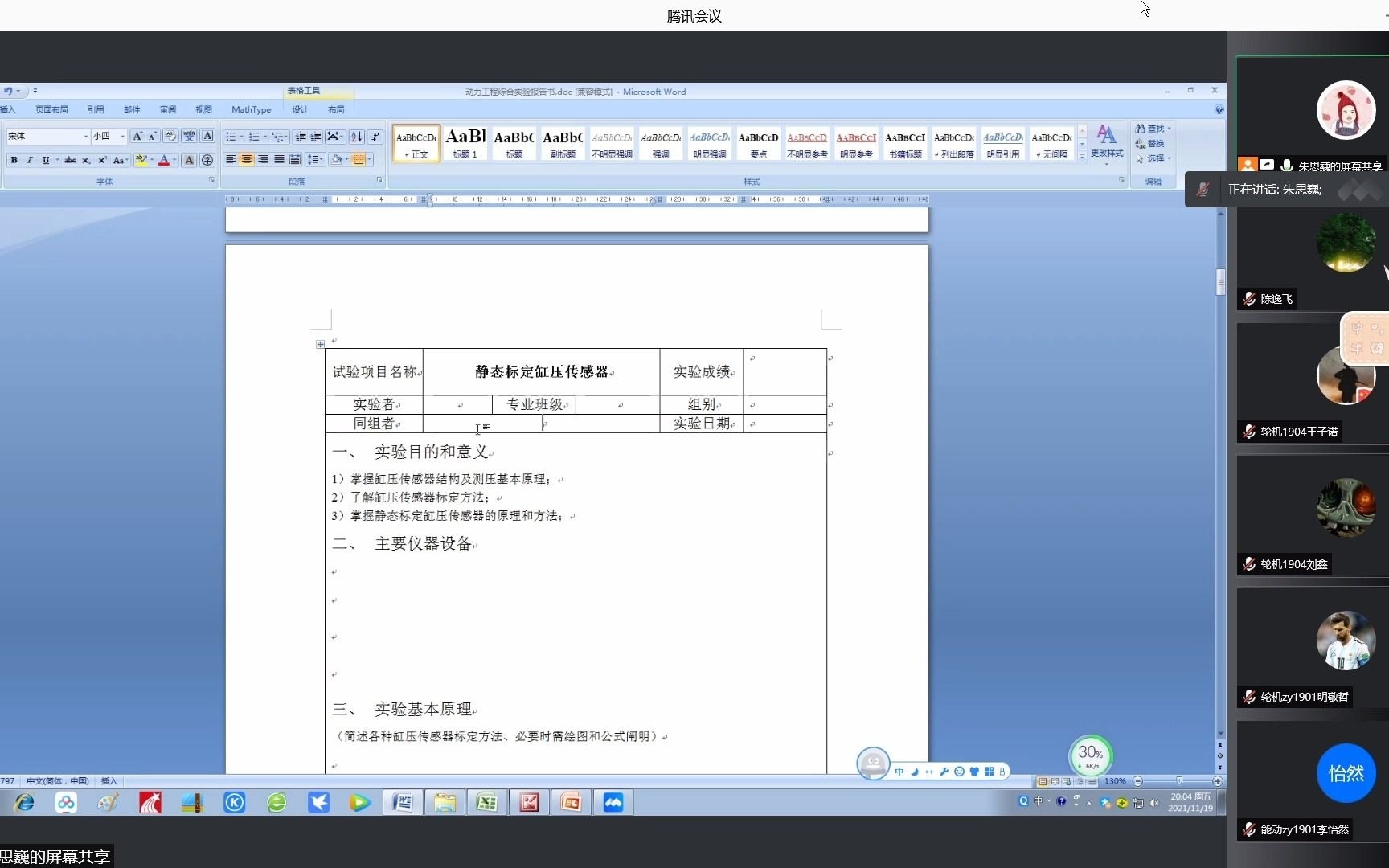
Task: Open the 视图 ribbon tab
Action: tap(203, 109)
